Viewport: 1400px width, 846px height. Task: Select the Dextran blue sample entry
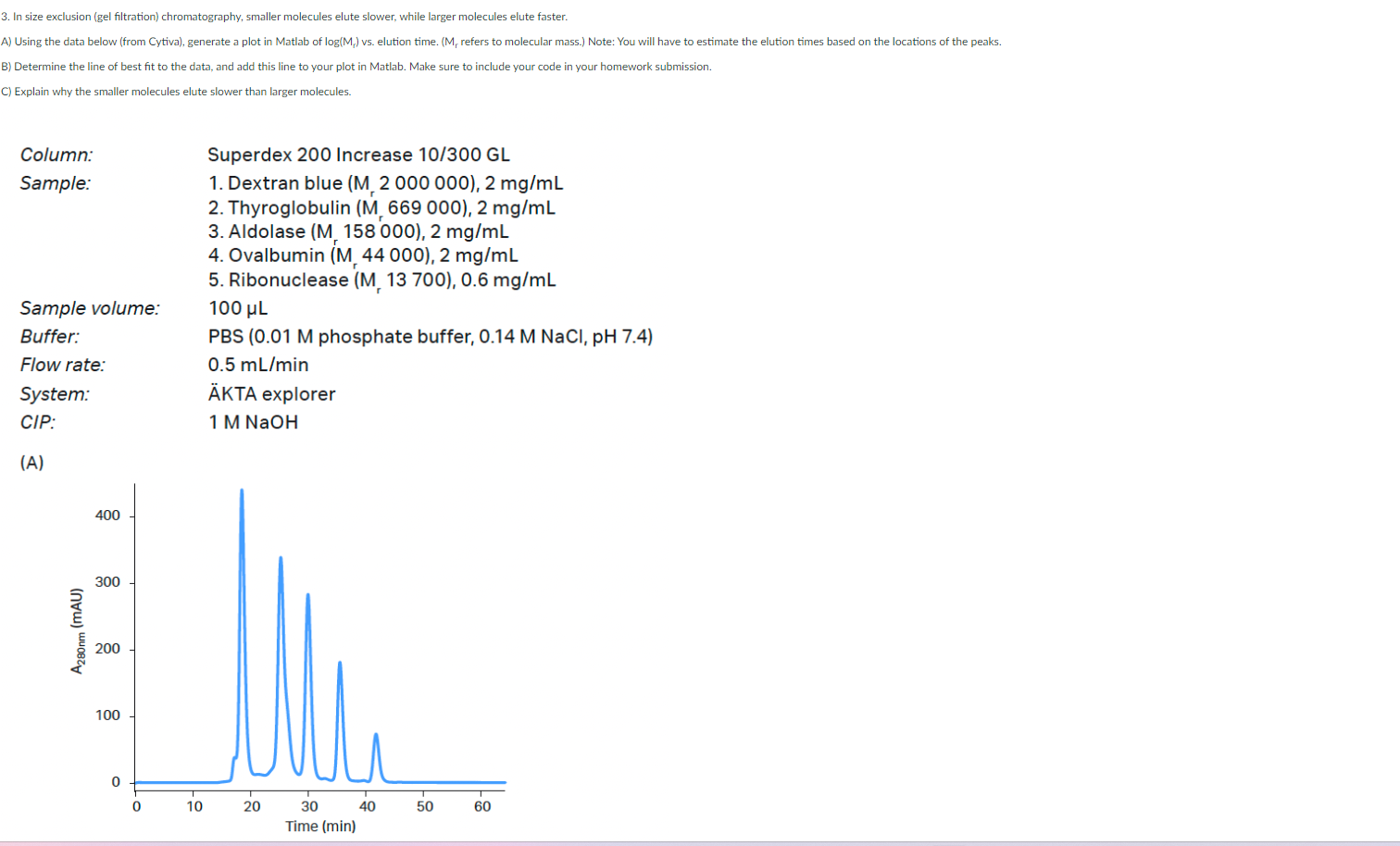(x=385, y=182)
